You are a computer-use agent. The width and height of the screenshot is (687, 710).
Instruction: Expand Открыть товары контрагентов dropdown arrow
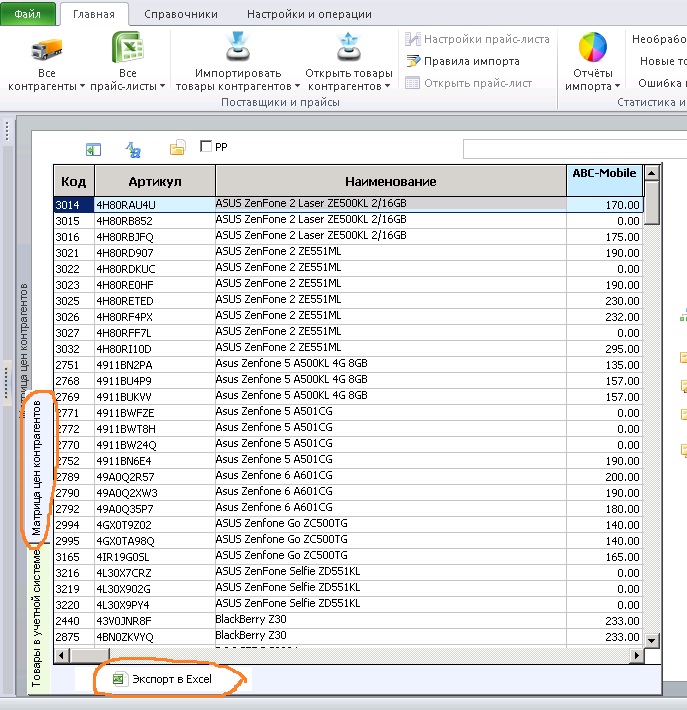coord(387,86)
